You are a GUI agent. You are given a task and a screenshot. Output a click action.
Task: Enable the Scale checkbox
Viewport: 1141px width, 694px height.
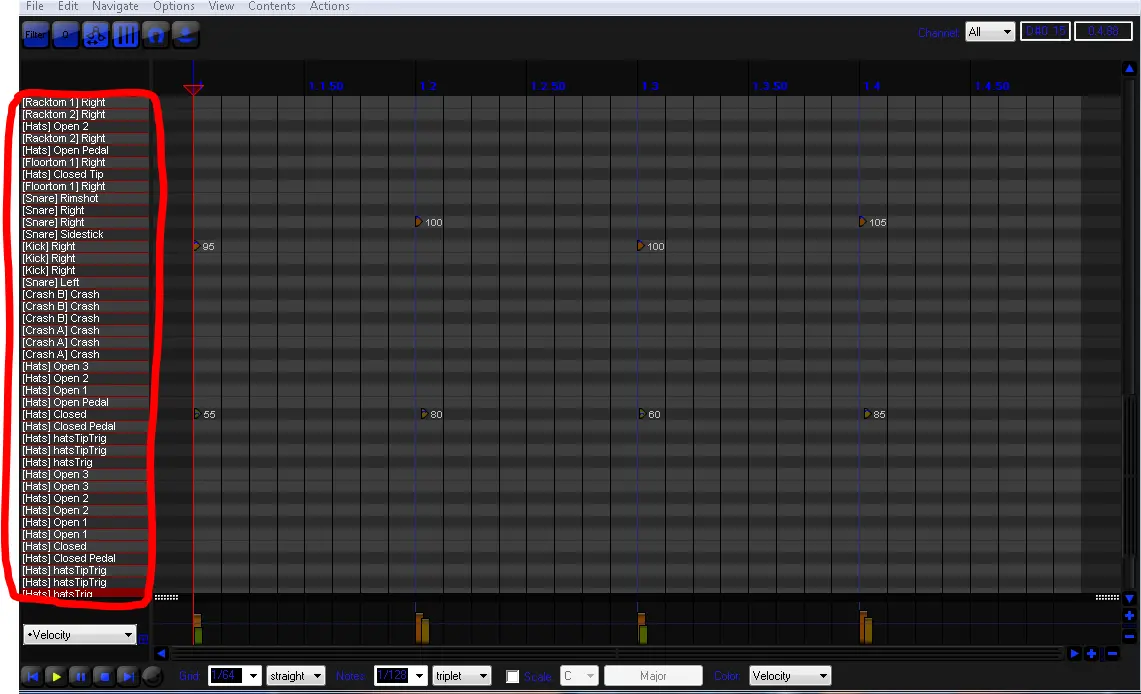[513, 677]
